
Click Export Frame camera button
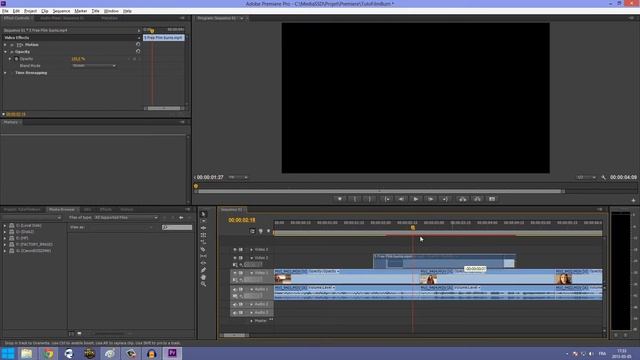[x=492, y=199]
